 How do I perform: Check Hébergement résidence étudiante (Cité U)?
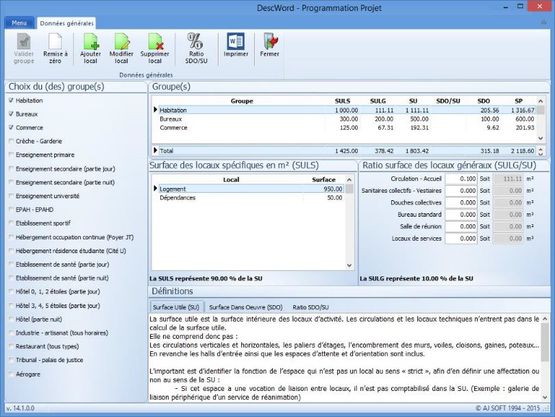tap(11, 251)
